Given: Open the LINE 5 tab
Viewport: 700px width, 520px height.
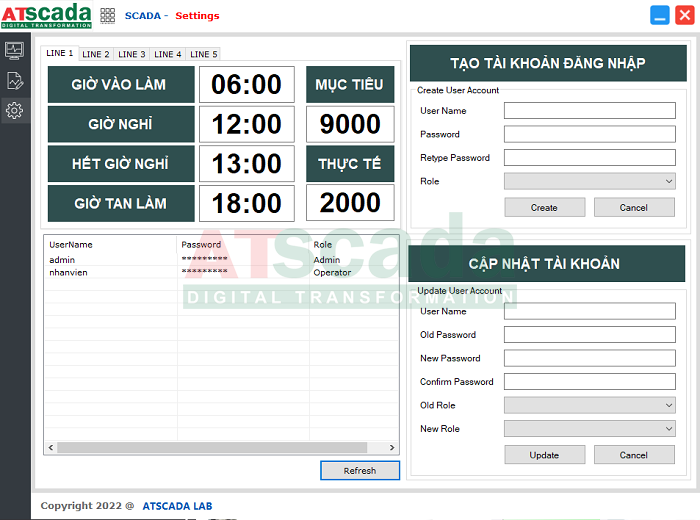Looking at the screenshot, I should pos(204,54).
